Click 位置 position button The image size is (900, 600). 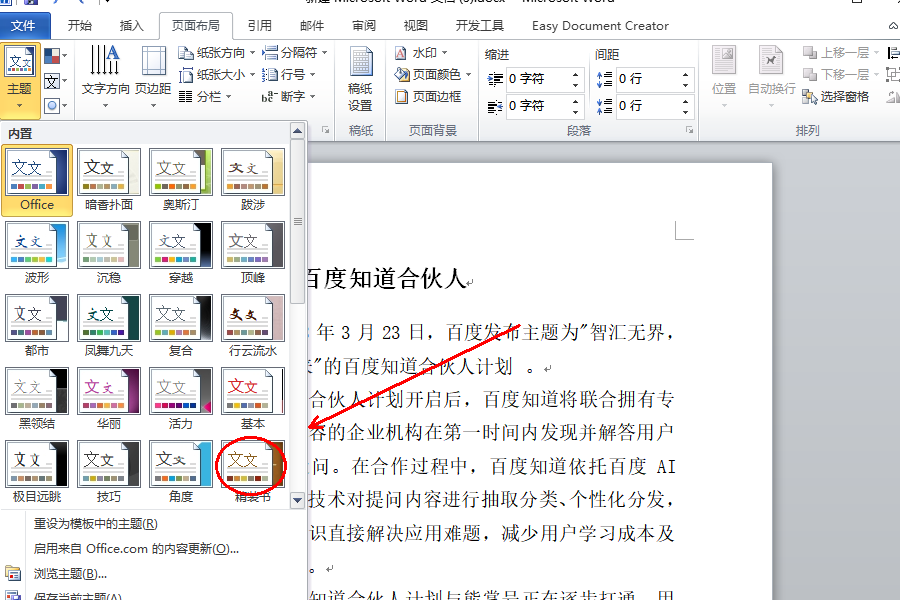tap(724, 77)
